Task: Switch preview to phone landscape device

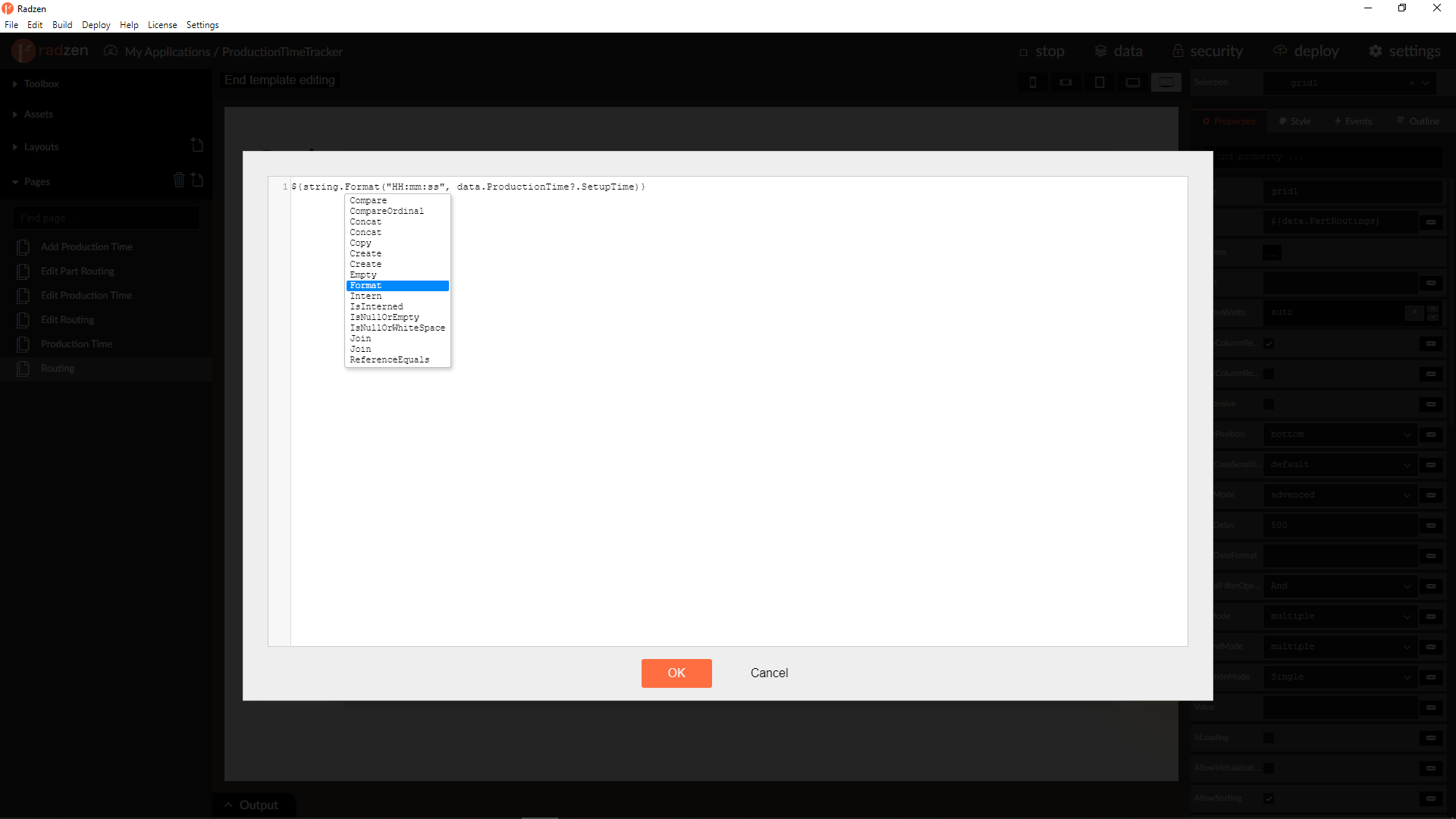Action: [x=1065, y=83]
